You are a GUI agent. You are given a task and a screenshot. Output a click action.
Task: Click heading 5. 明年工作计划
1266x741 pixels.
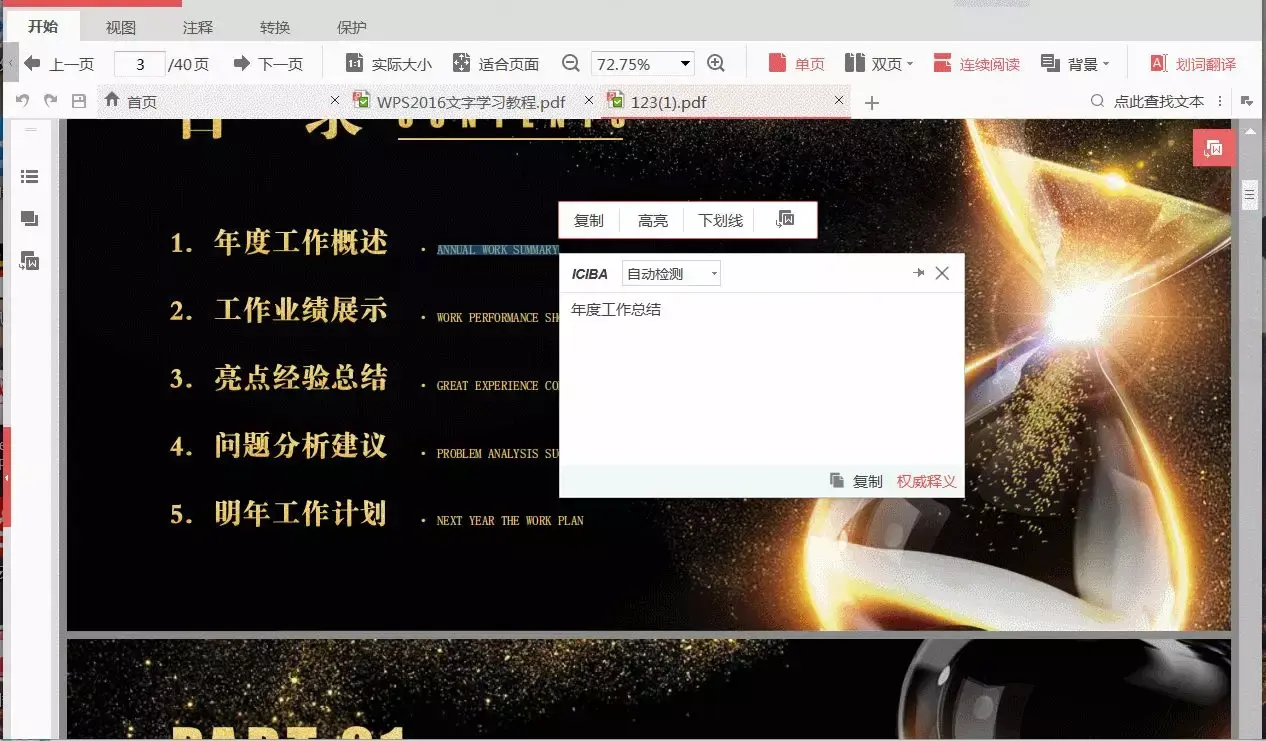point(279,514)
